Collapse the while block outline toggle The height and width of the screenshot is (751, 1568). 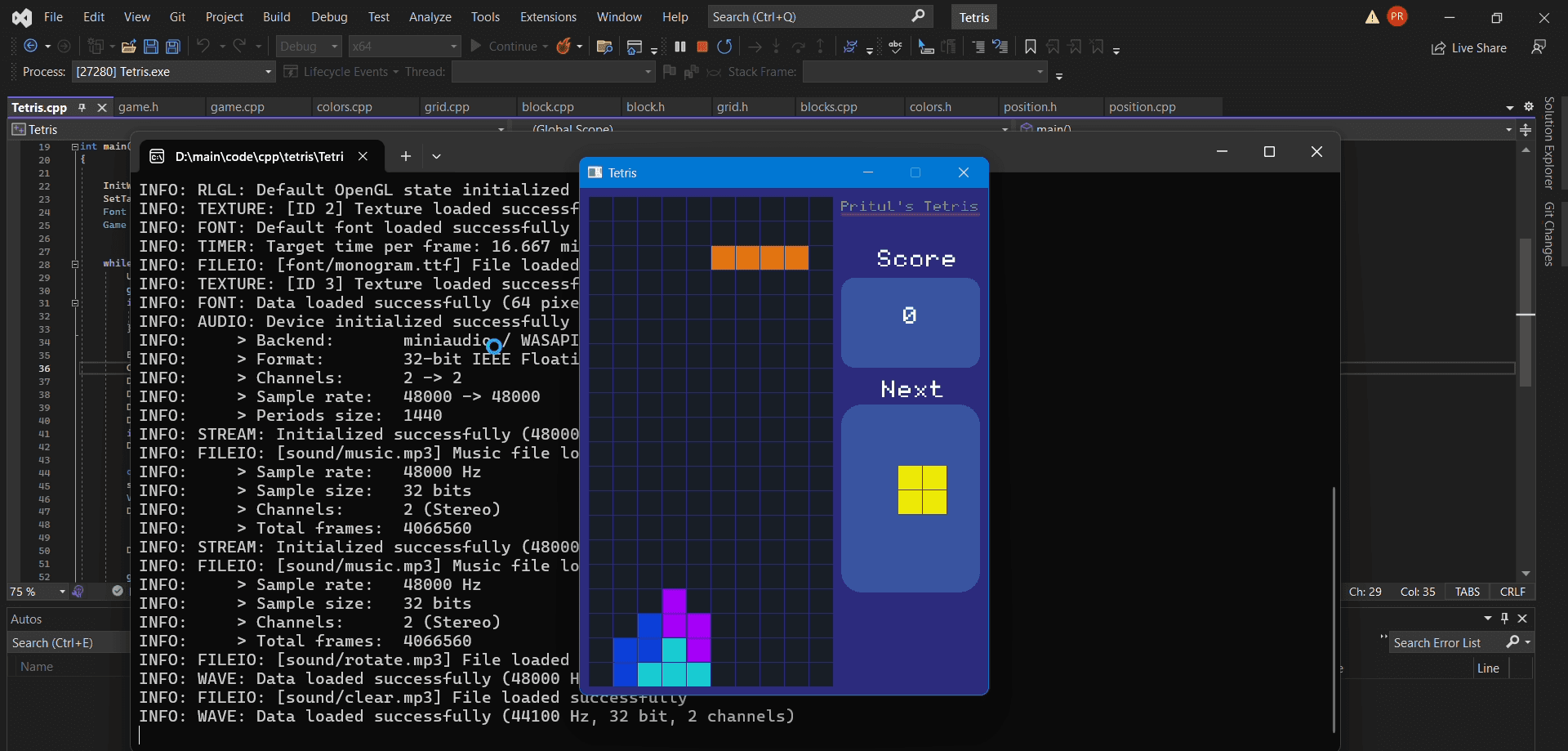point(75,264)
